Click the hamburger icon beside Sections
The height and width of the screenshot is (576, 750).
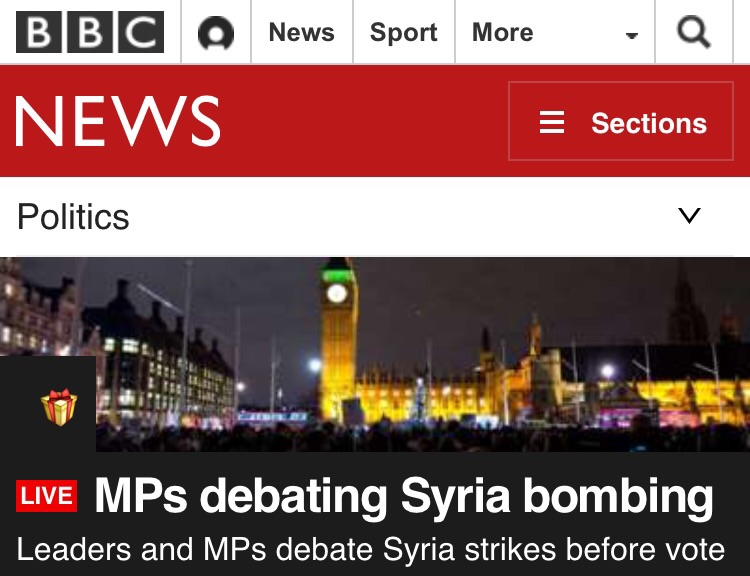[552, 122]
